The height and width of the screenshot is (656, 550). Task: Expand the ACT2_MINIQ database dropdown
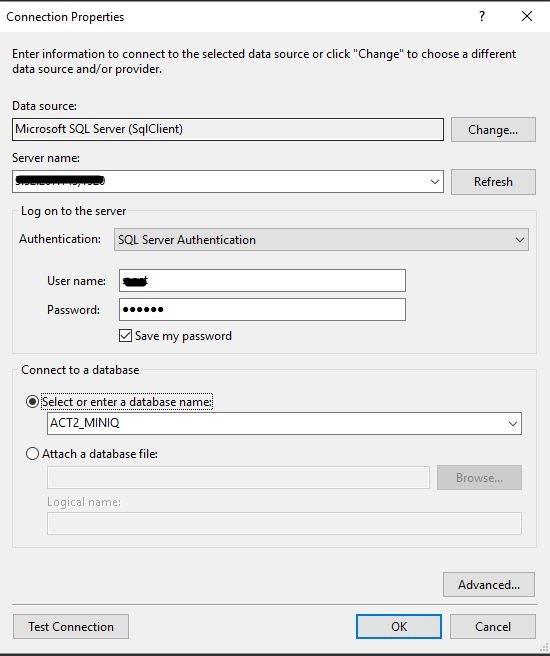pyautogui.click(x=513, y=423)
